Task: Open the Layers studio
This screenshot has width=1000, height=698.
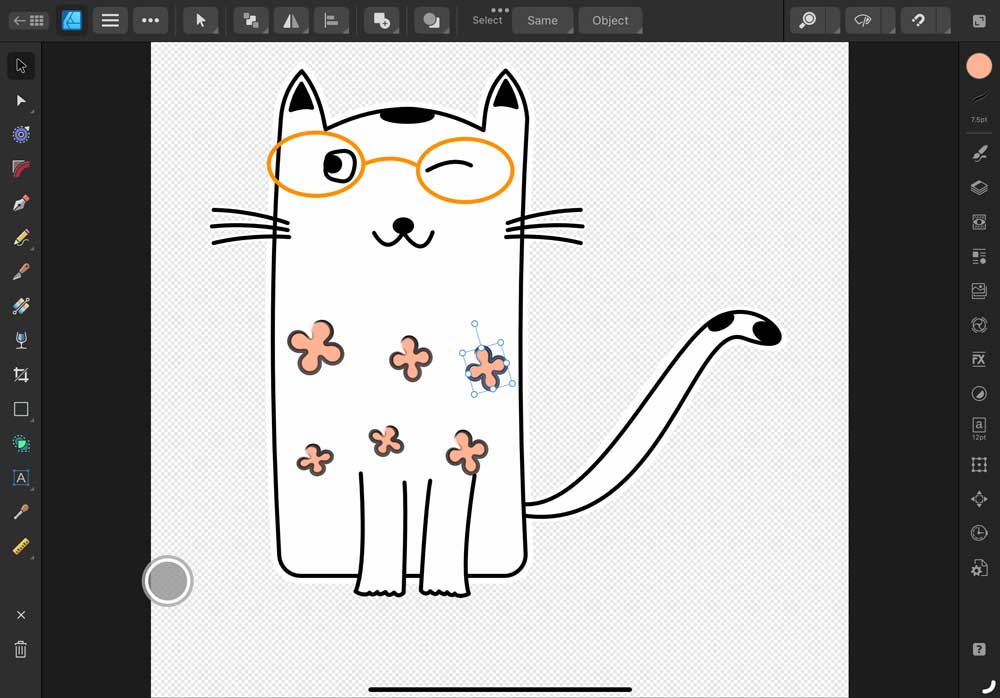Action: [979, 188]
